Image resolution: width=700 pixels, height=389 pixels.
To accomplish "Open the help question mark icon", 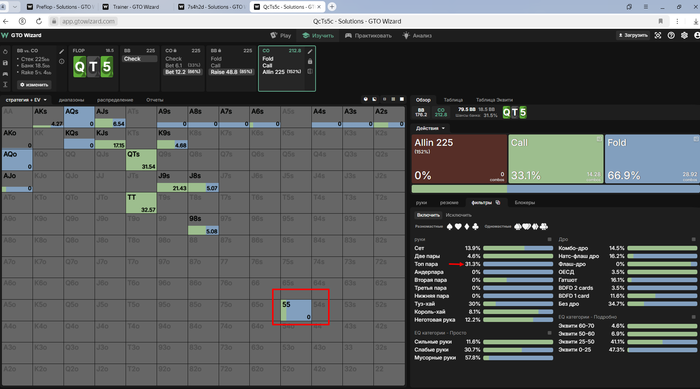I will coord(671,35).
